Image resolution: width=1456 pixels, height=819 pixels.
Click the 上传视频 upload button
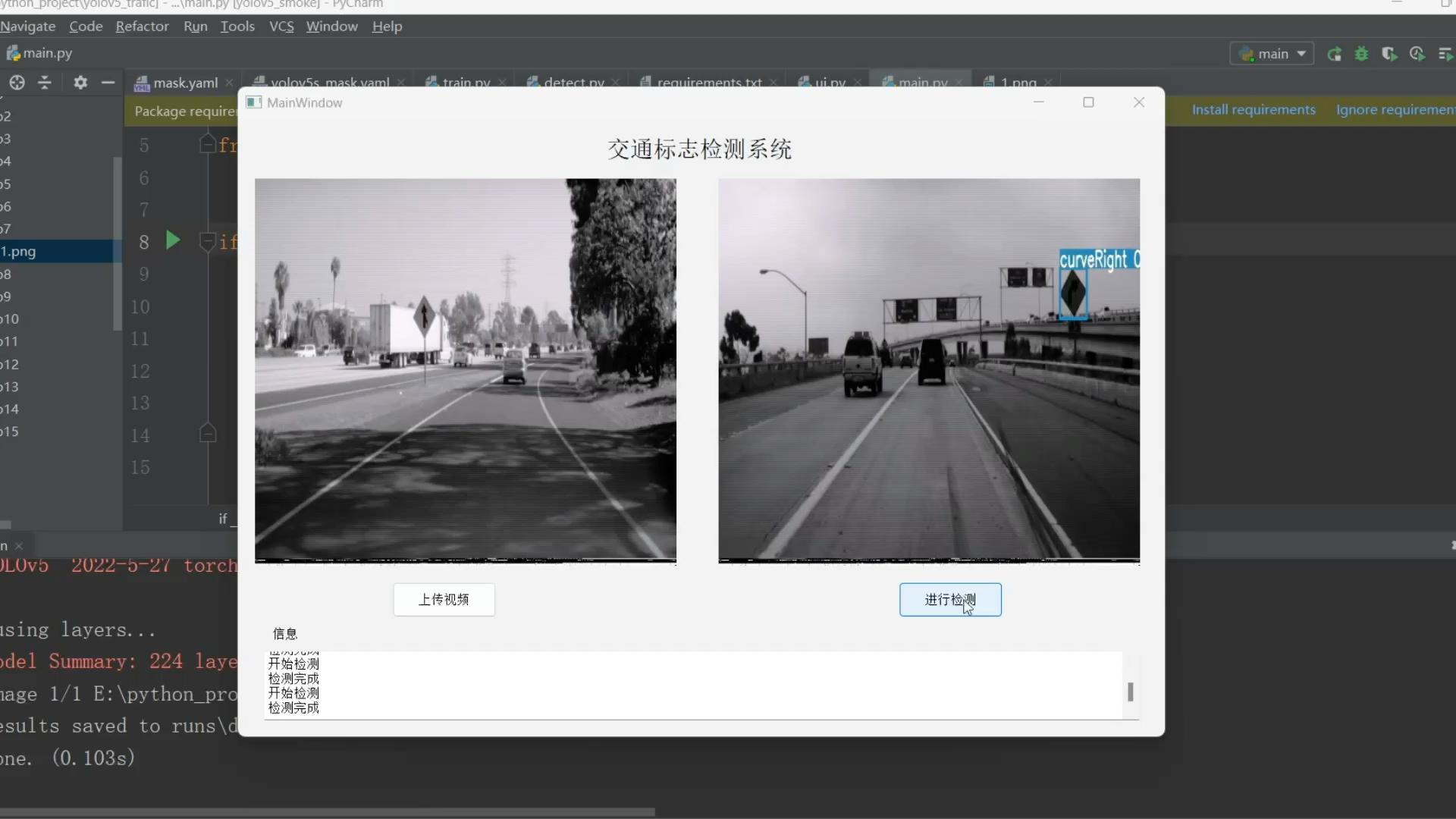(x=444, y=599)
